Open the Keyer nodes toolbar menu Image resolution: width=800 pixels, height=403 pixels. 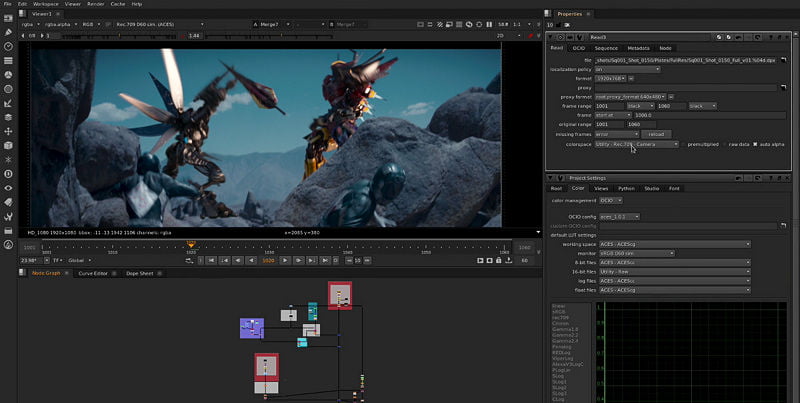[8, 103]
